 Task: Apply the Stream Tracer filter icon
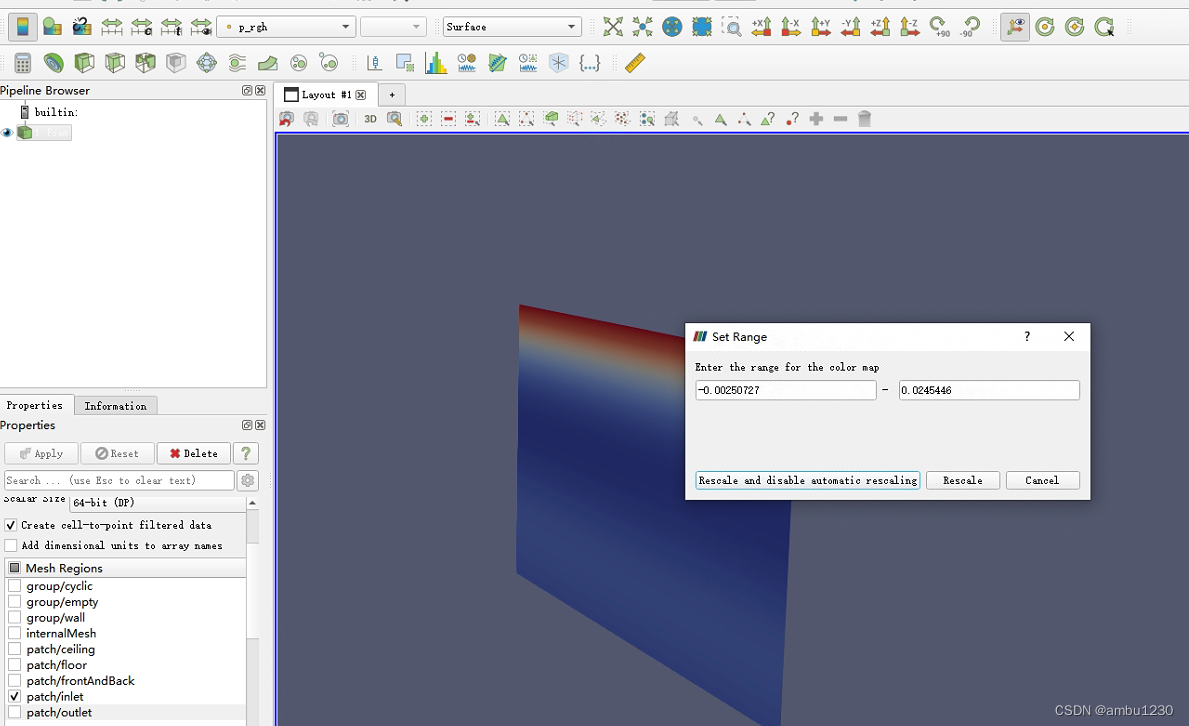pos(237,63)
